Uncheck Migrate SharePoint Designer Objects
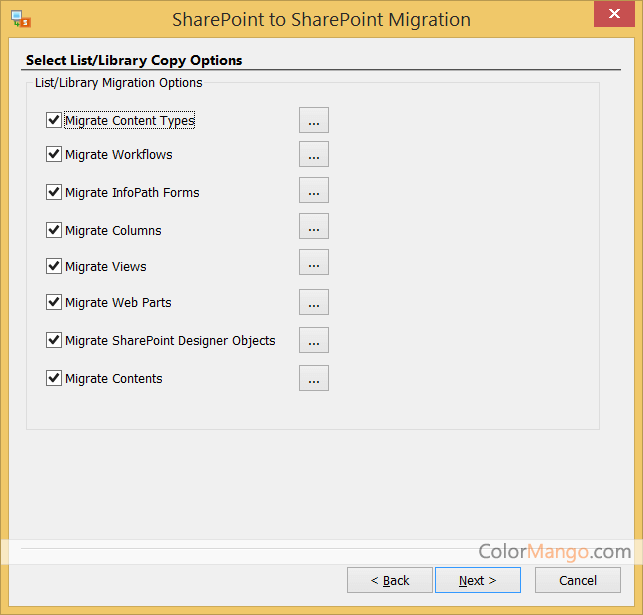 pyautogui.click(x=54, y=340)
